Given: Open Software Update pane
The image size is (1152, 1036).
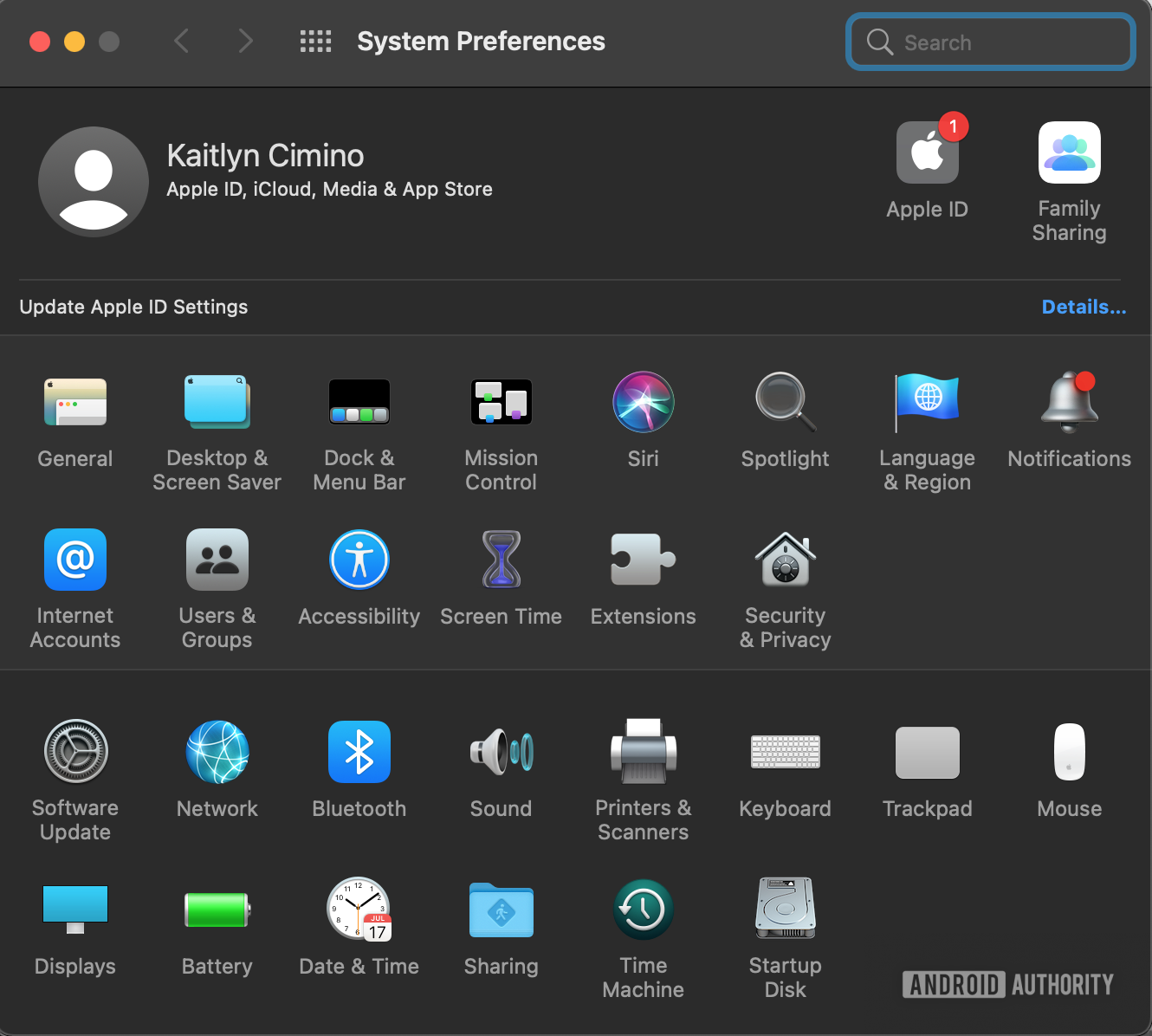Looking at the screenshot, I should click(75, 752).
